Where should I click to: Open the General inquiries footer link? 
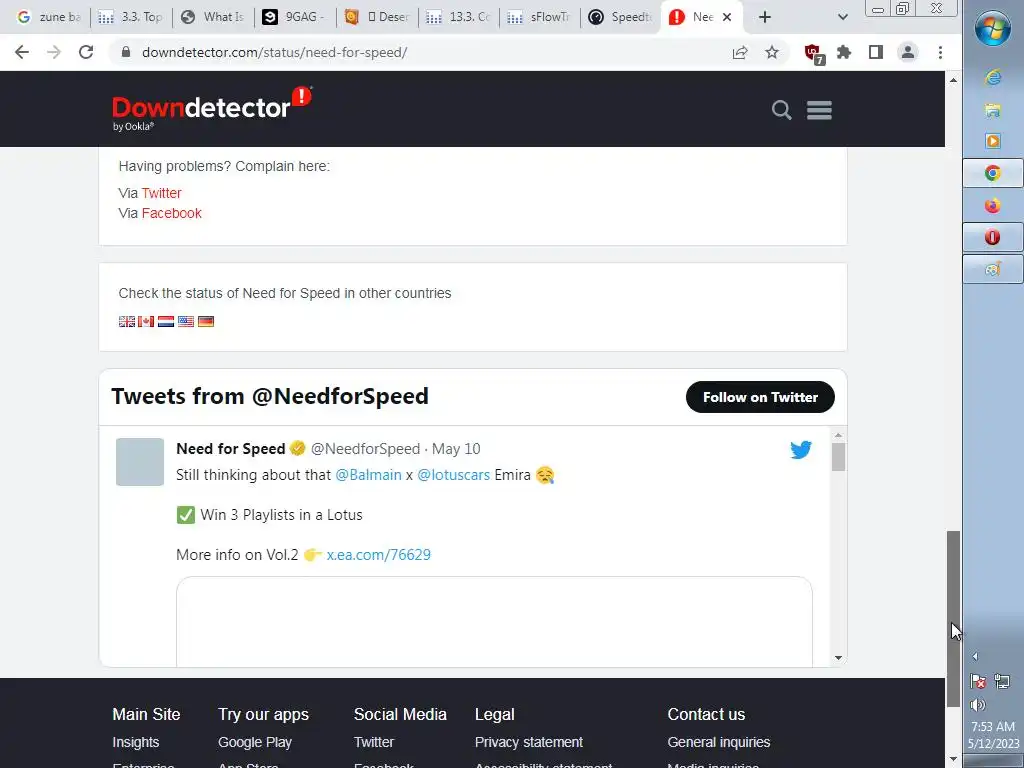click(x=719, y=743)
